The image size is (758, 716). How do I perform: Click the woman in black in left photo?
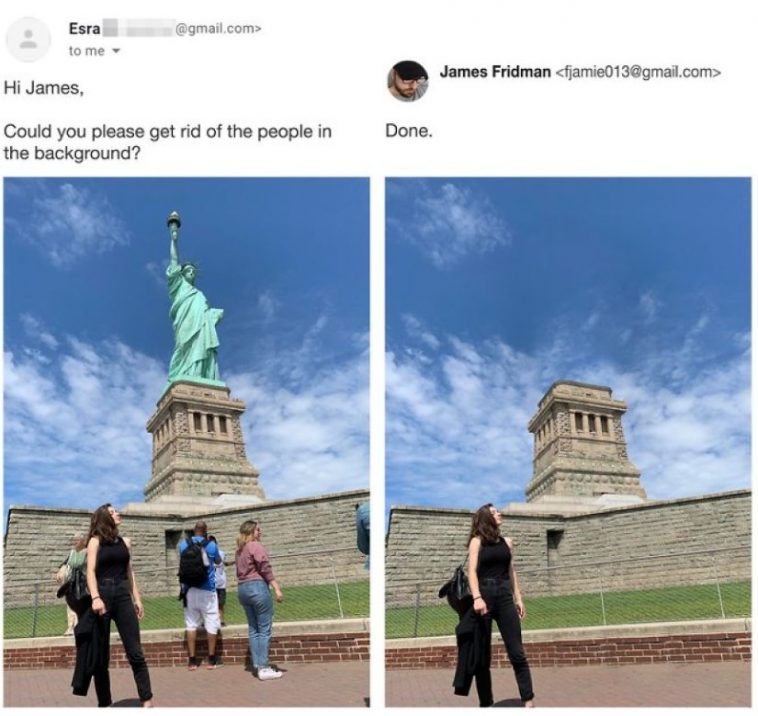coord(110,604)
